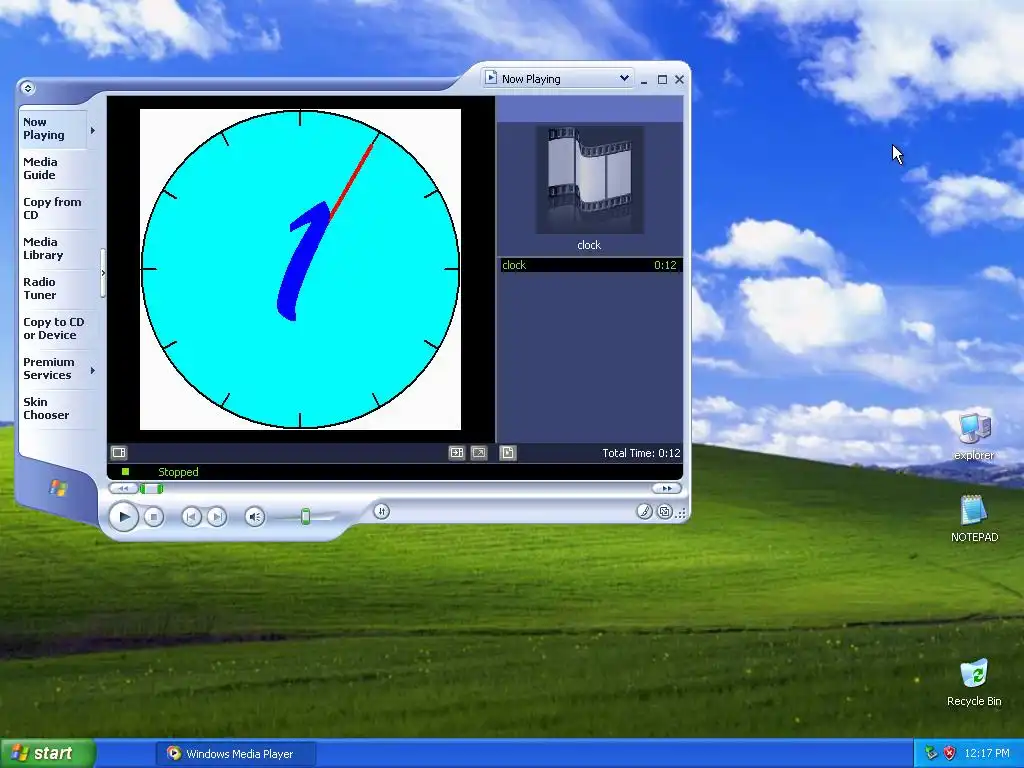Mute the audio with speaker icon
1024x768 pixels.
[x=255, y=517]
